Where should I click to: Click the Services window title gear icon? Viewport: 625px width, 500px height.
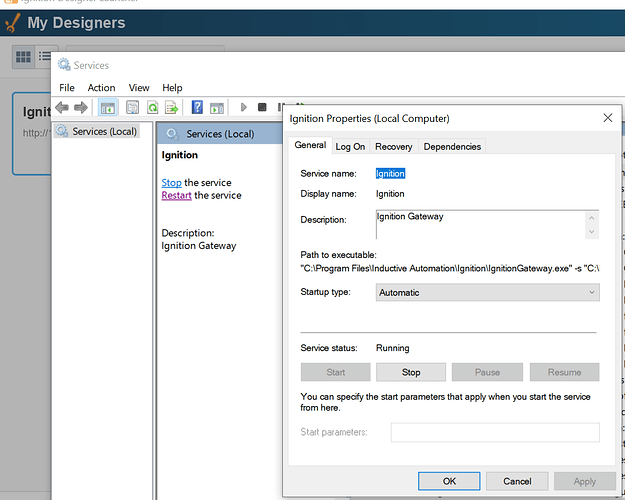point(64,64)
